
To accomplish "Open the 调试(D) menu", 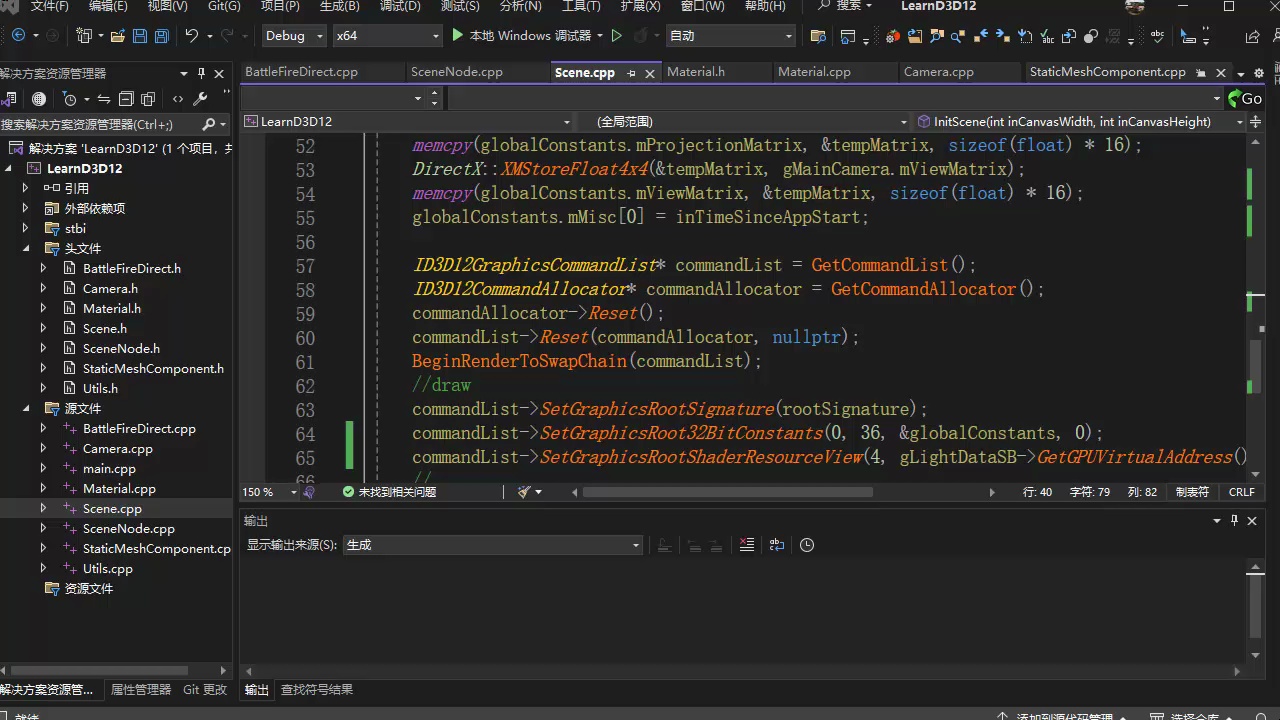I will 400,6.
